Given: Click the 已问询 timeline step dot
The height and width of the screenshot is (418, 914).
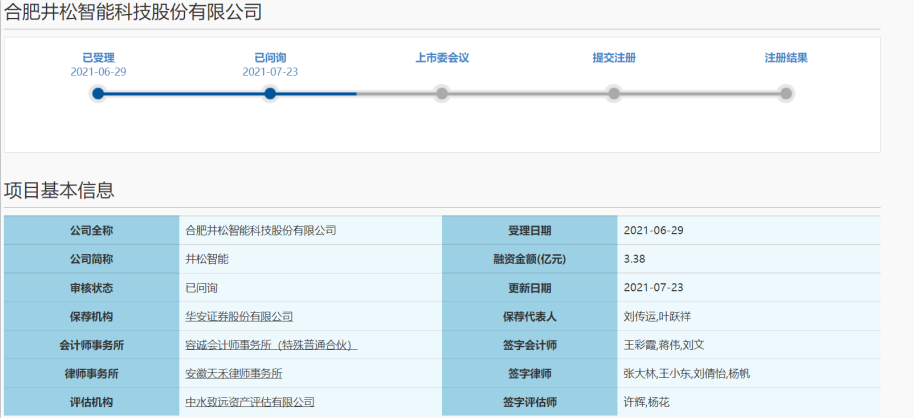Looking at the screenshot, I should (x=270, y=93).
